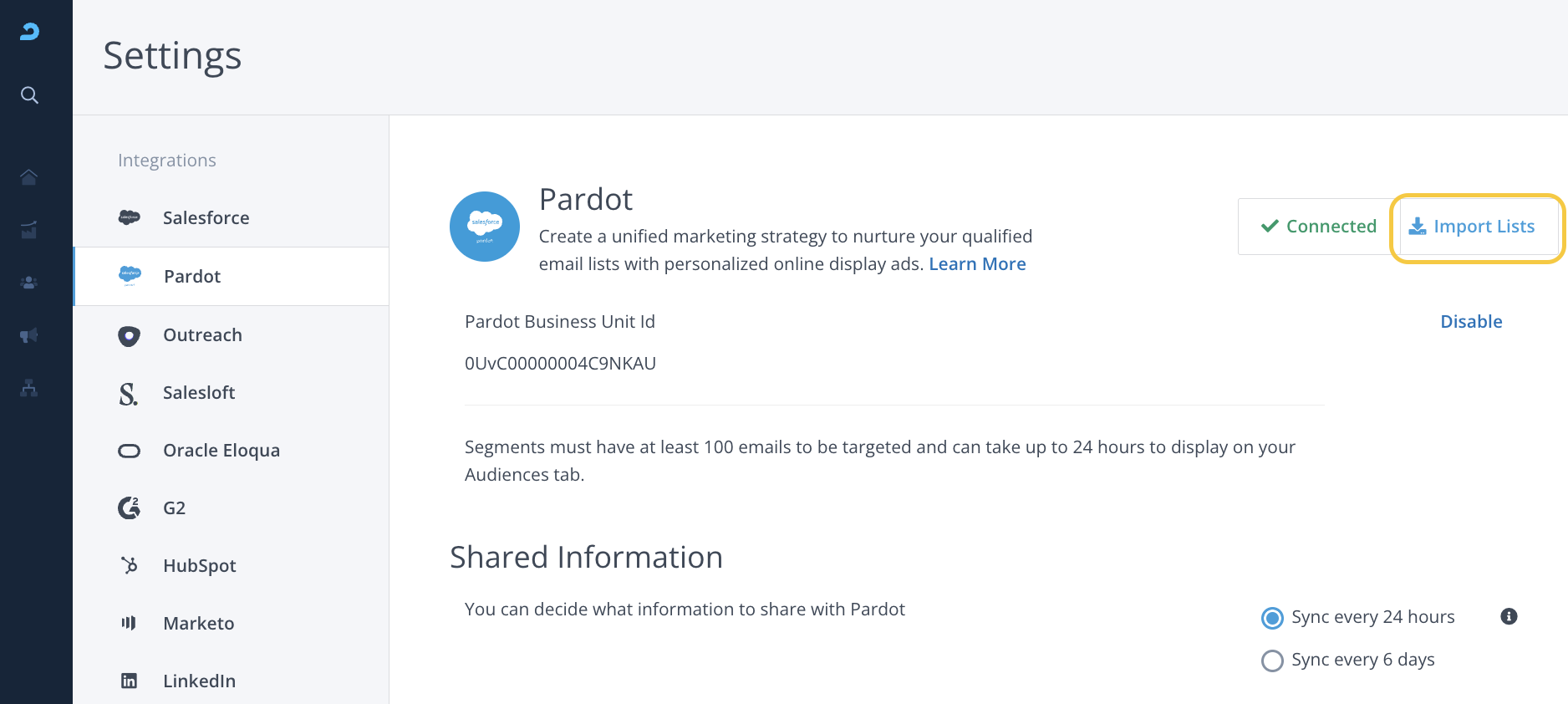Select Sync every 6 days option

(1272, 661)
